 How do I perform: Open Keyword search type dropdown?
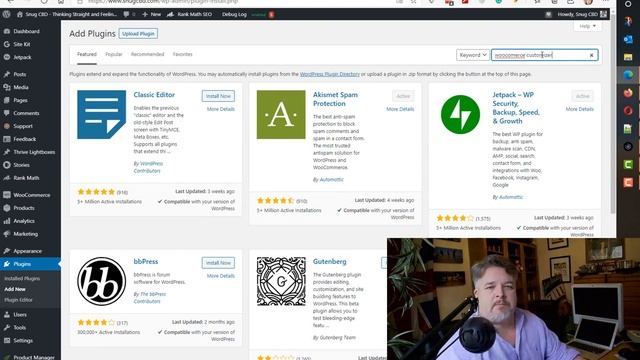pos(473,55)
